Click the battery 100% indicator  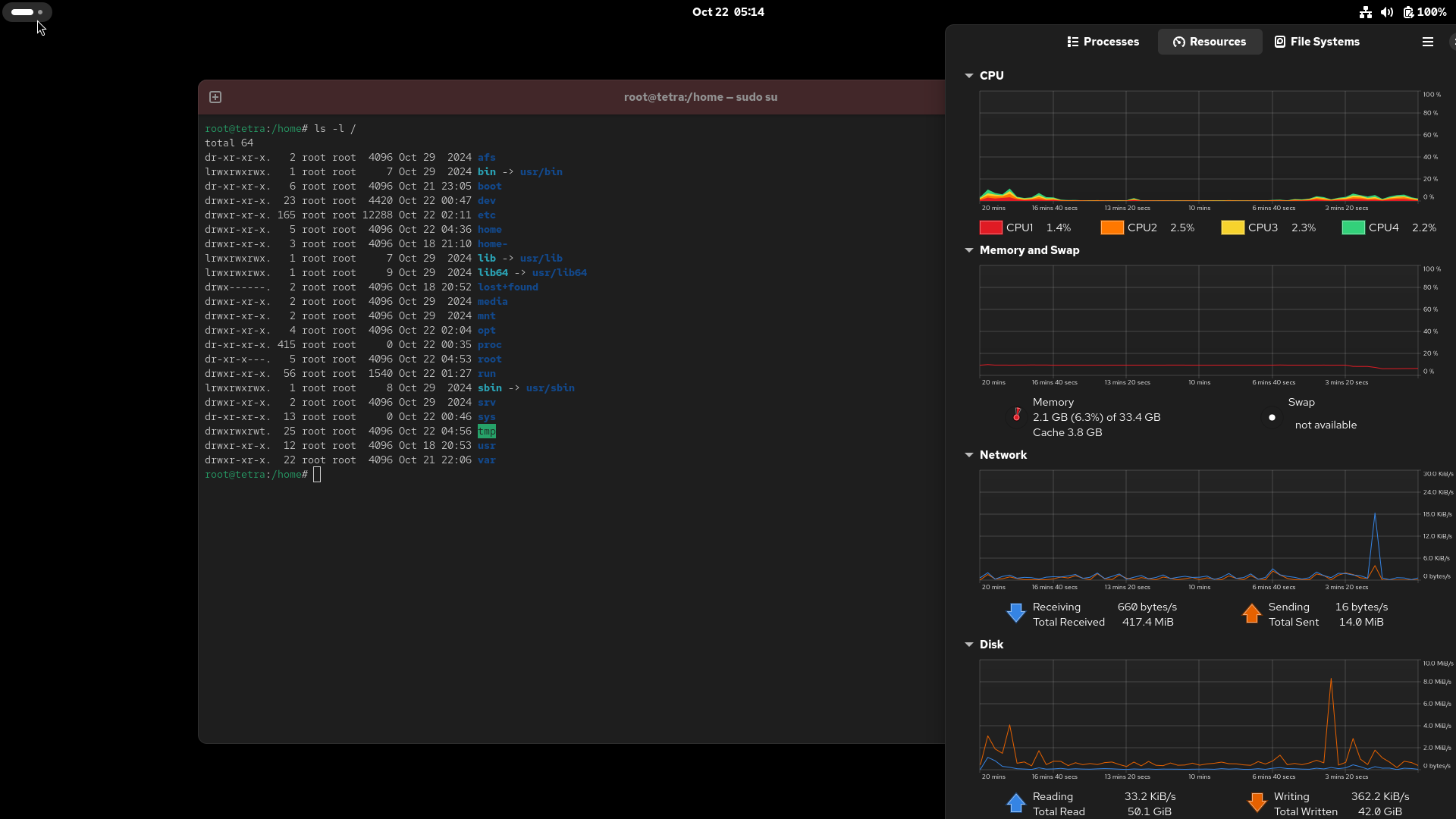tap(1424, 12)
